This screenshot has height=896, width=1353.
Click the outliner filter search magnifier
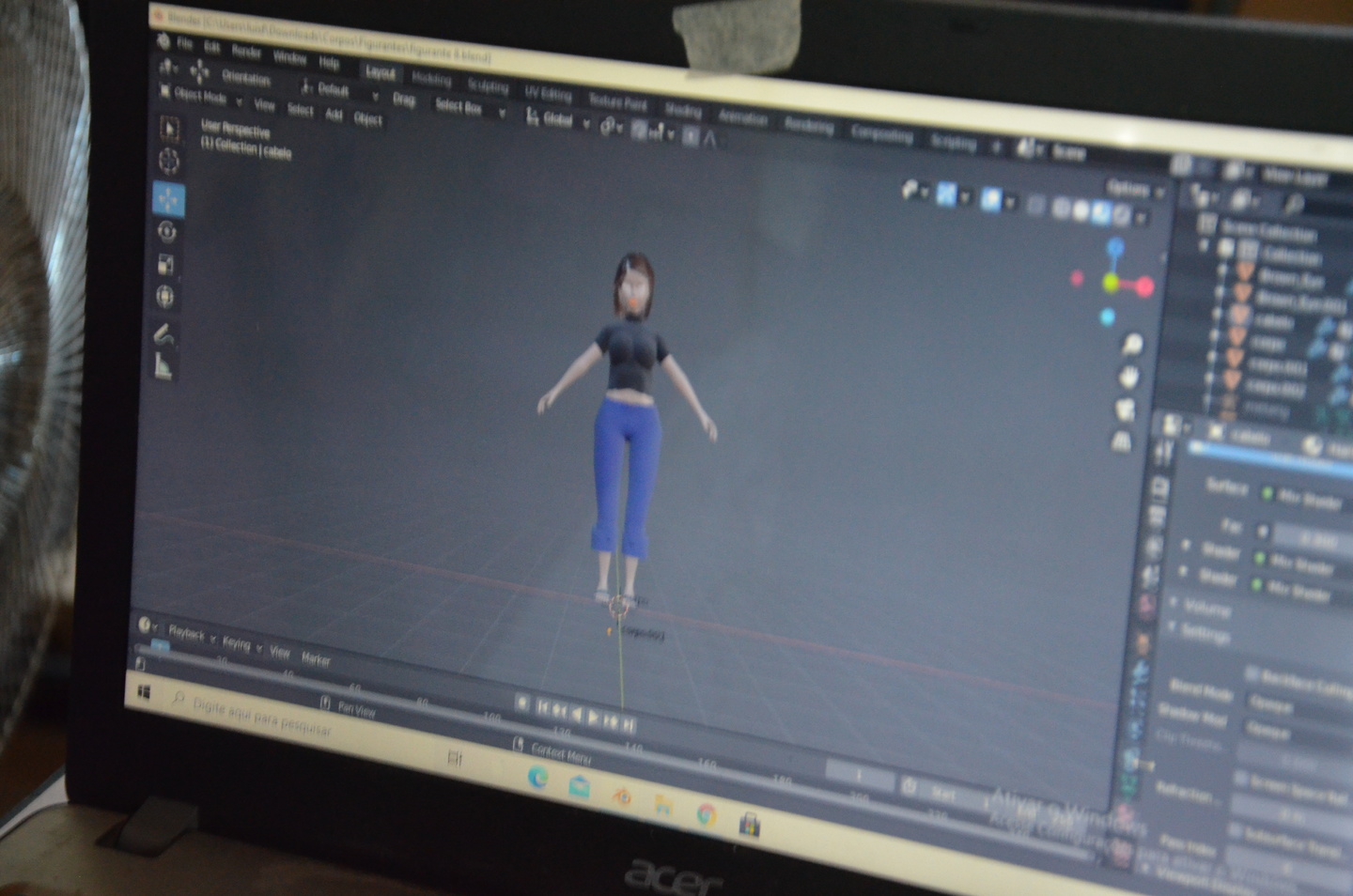(x=1294, y=202)
